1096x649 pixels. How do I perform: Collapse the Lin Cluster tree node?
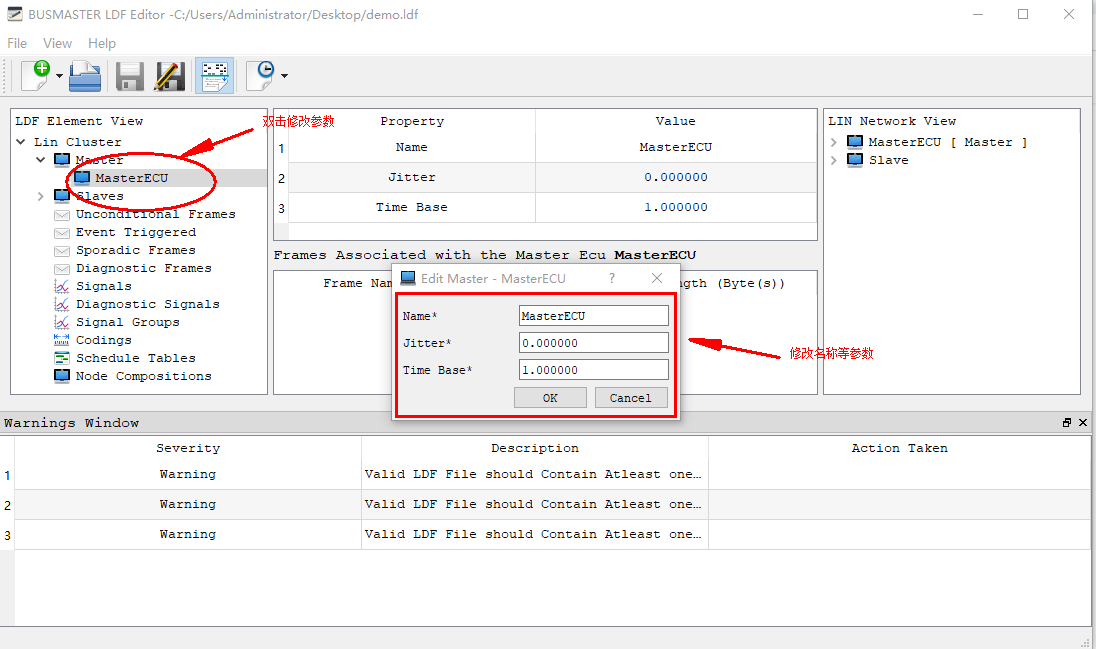(x=21, y=142)
